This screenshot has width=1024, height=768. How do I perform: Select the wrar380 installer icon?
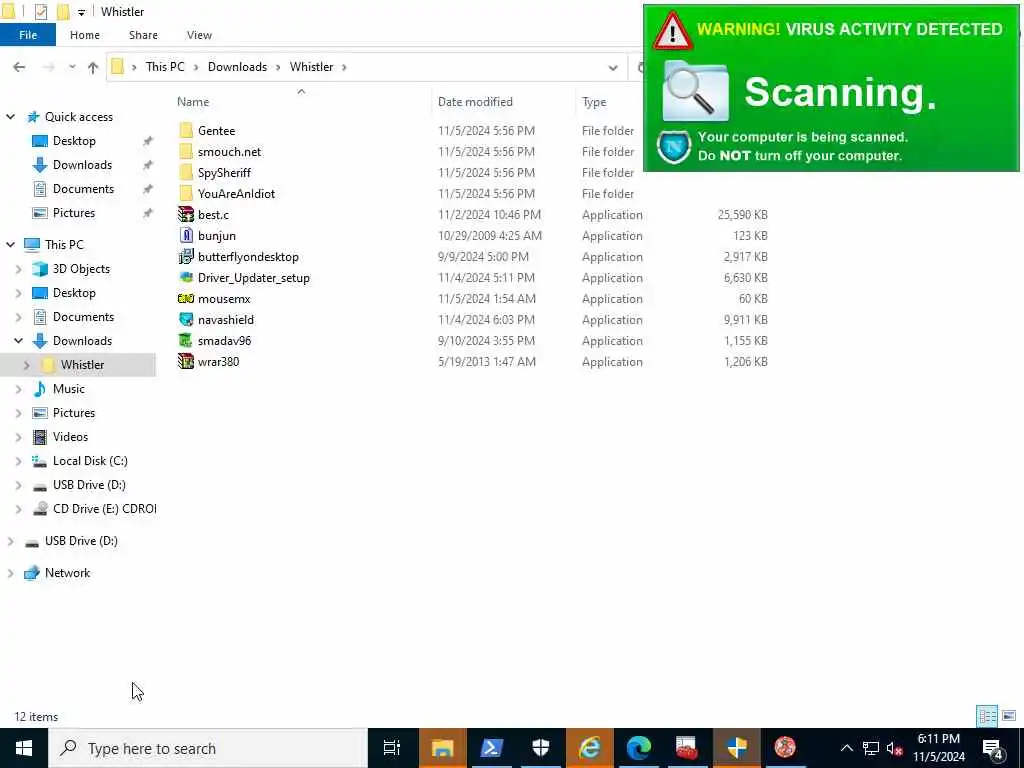(186, 361)
